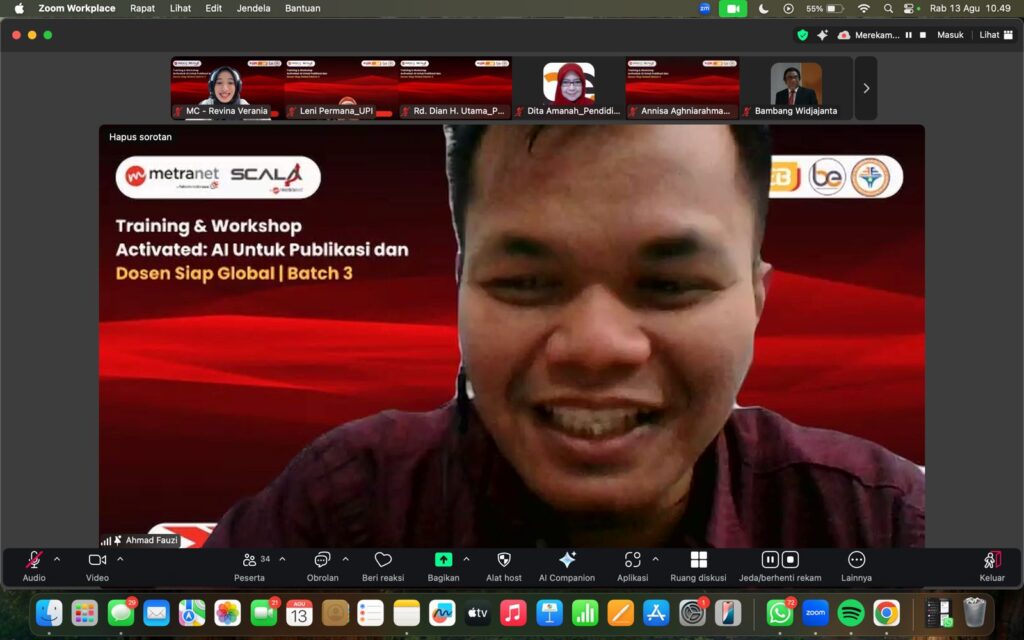Expand the caret beside Aplikasi
The height and width of the screenshot is (640, 1024).
coord(655,560)
